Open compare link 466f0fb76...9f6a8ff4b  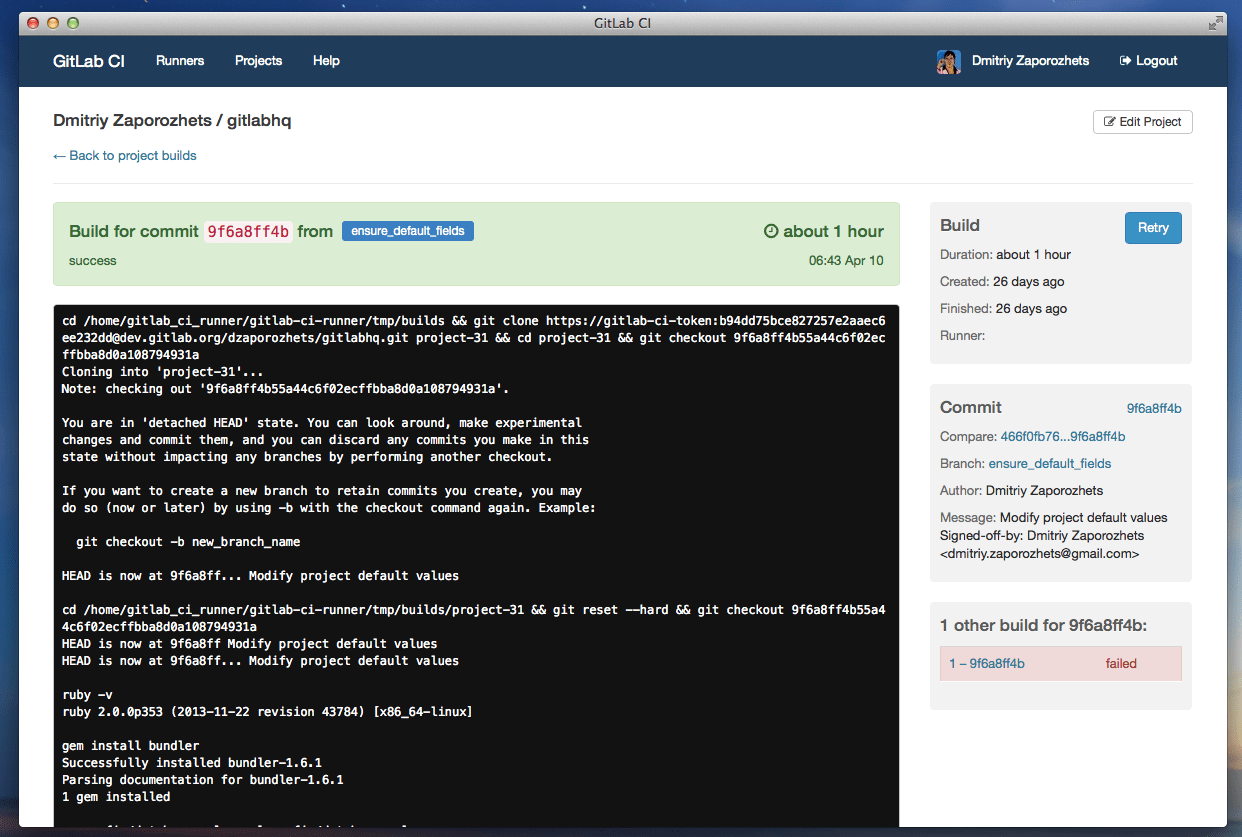[1063, 437]
